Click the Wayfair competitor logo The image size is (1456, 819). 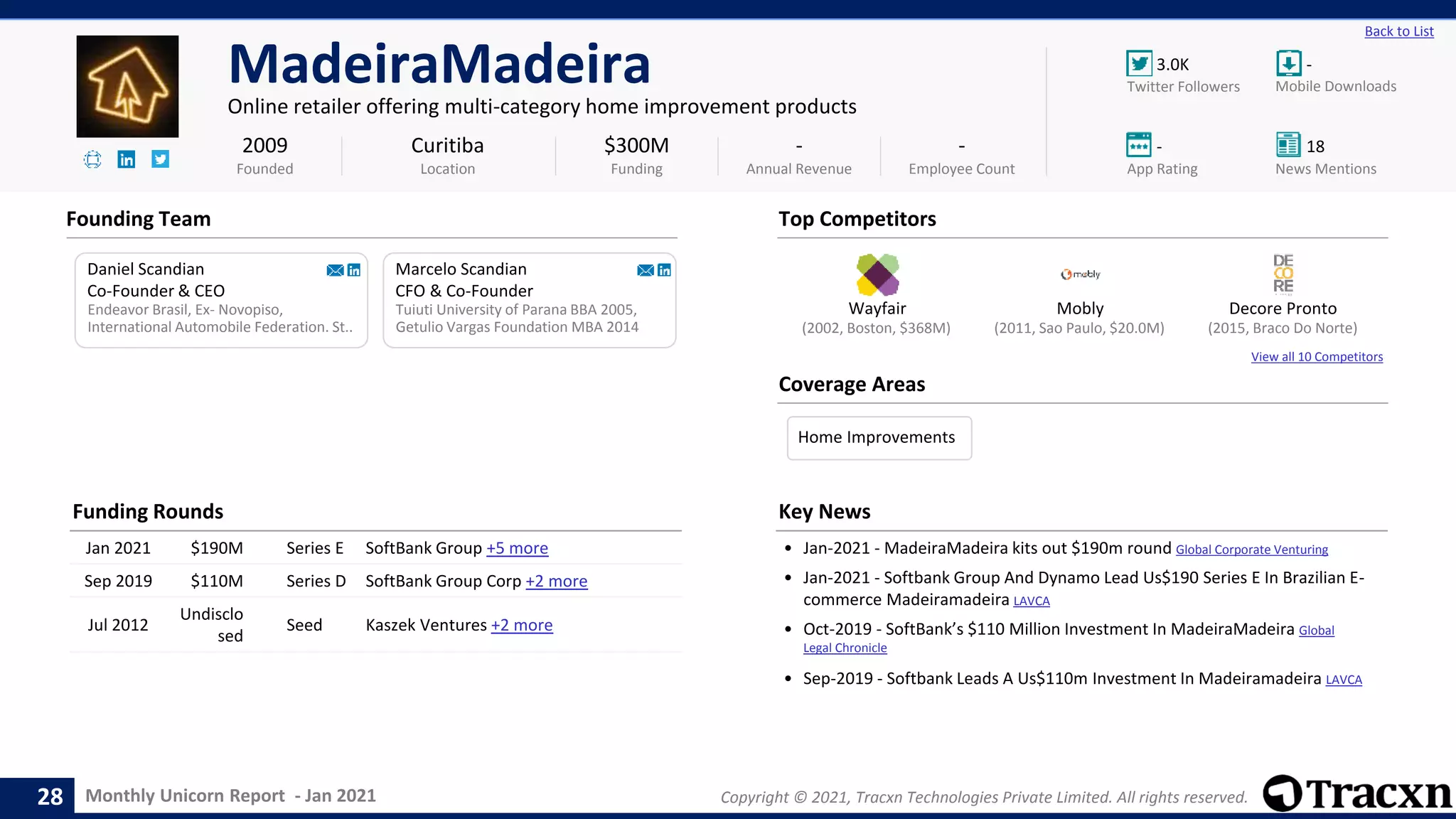(x=877, y=274)
